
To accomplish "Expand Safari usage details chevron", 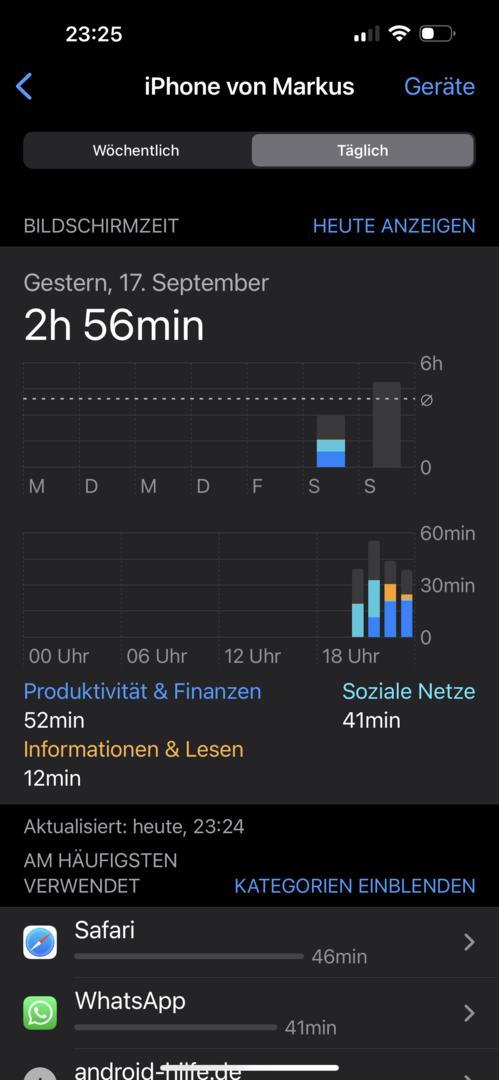I will [469, 942].
